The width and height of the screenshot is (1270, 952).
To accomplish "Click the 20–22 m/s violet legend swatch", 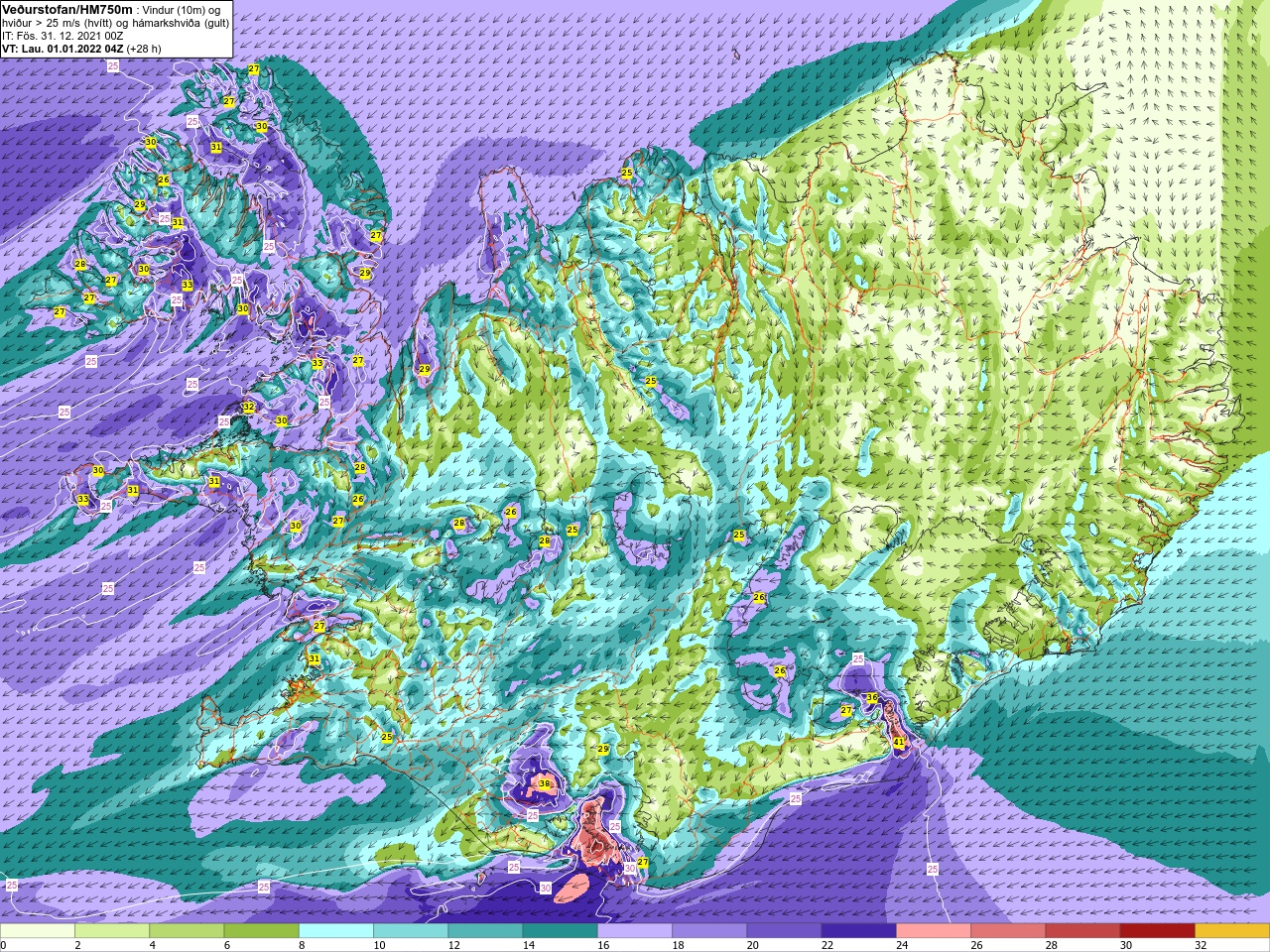I will pos(784,931).
